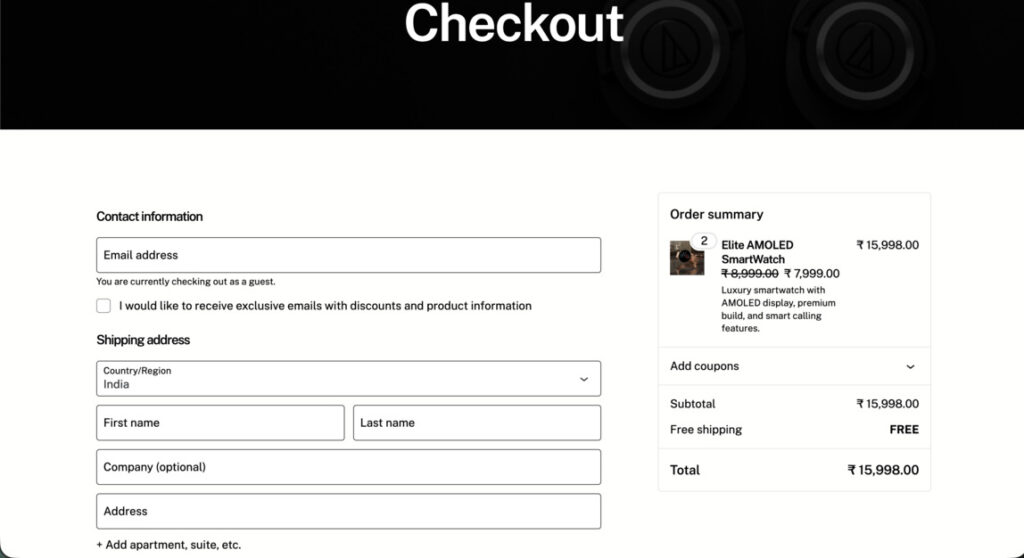
Task: Select the Last name field
Action: click(477, 423)
